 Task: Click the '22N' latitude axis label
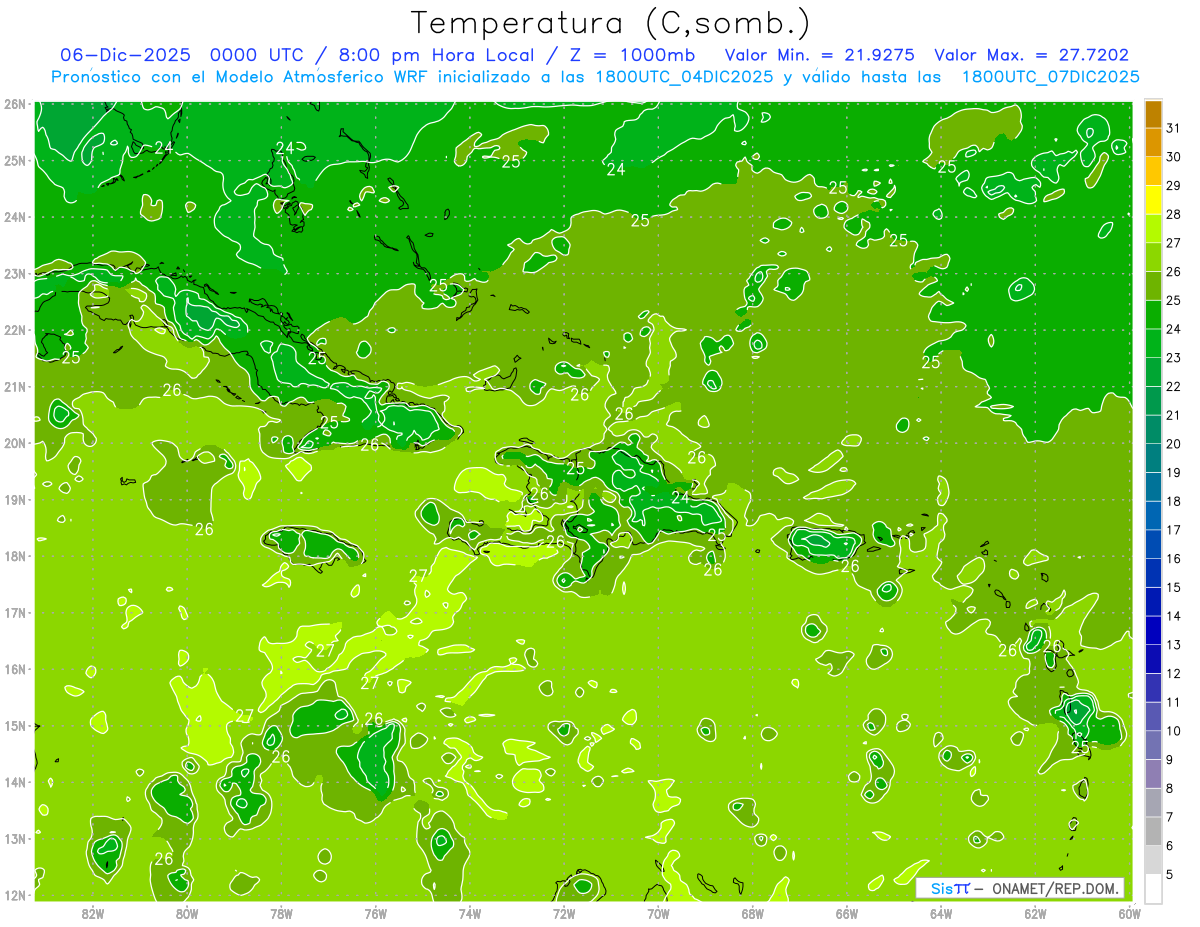coord(15,330)
